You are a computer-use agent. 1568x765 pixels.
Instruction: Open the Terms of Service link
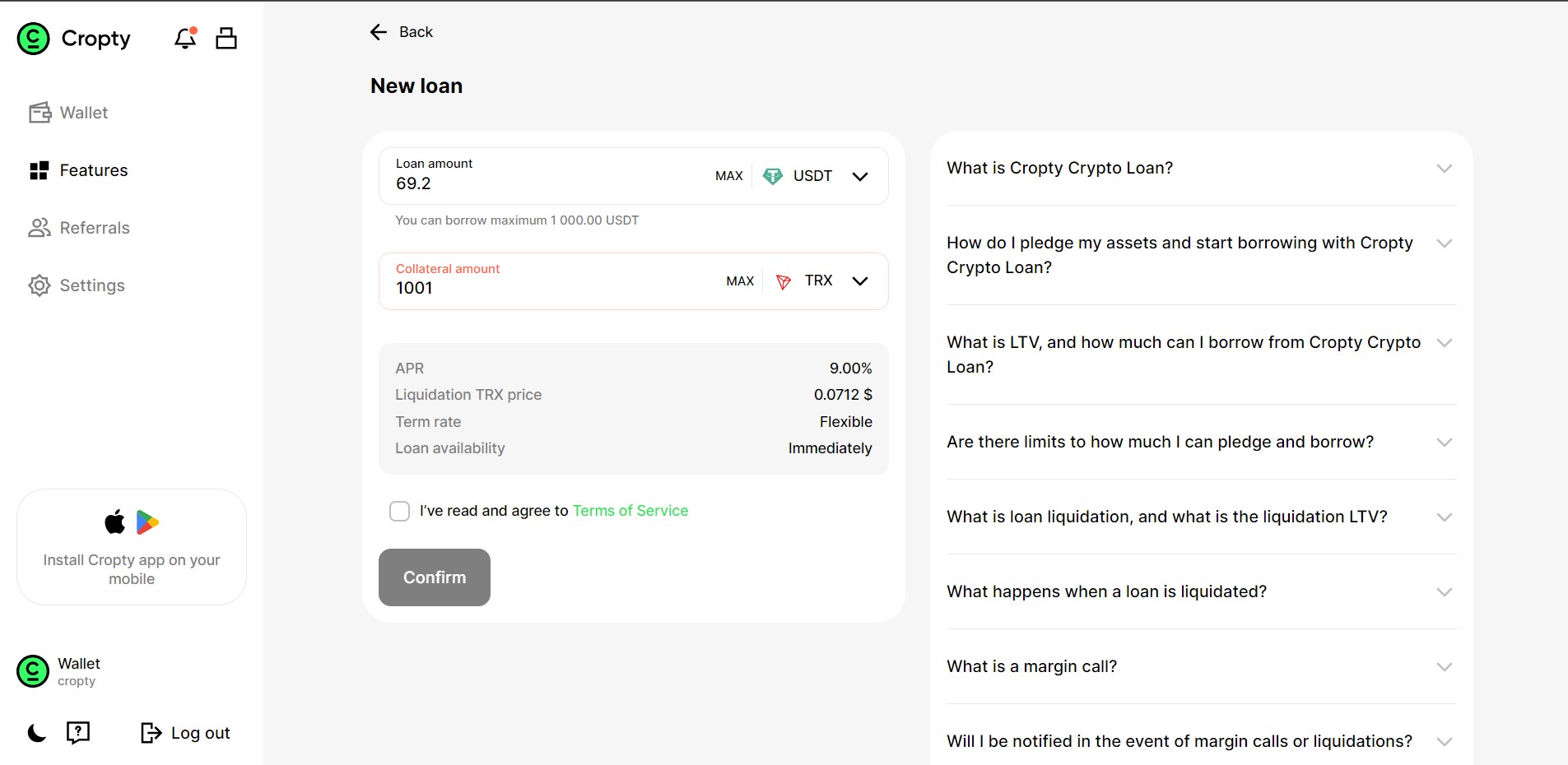point(630,511)
